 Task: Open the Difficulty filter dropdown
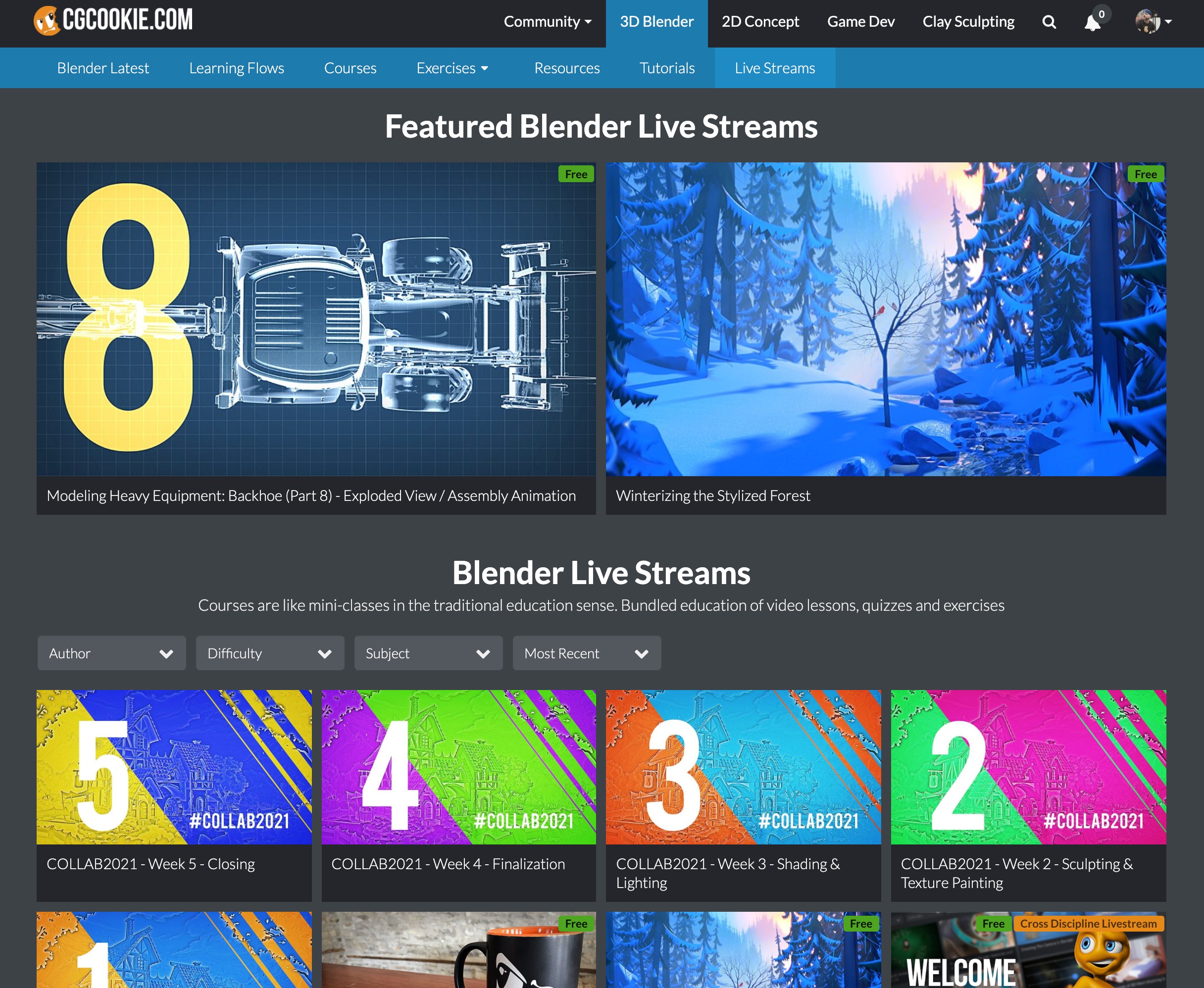(270, 653)
